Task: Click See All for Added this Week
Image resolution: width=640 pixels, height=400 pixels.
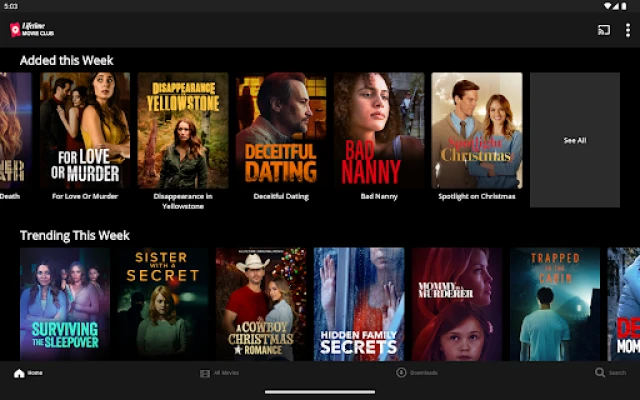Action: tap(574, 140)
